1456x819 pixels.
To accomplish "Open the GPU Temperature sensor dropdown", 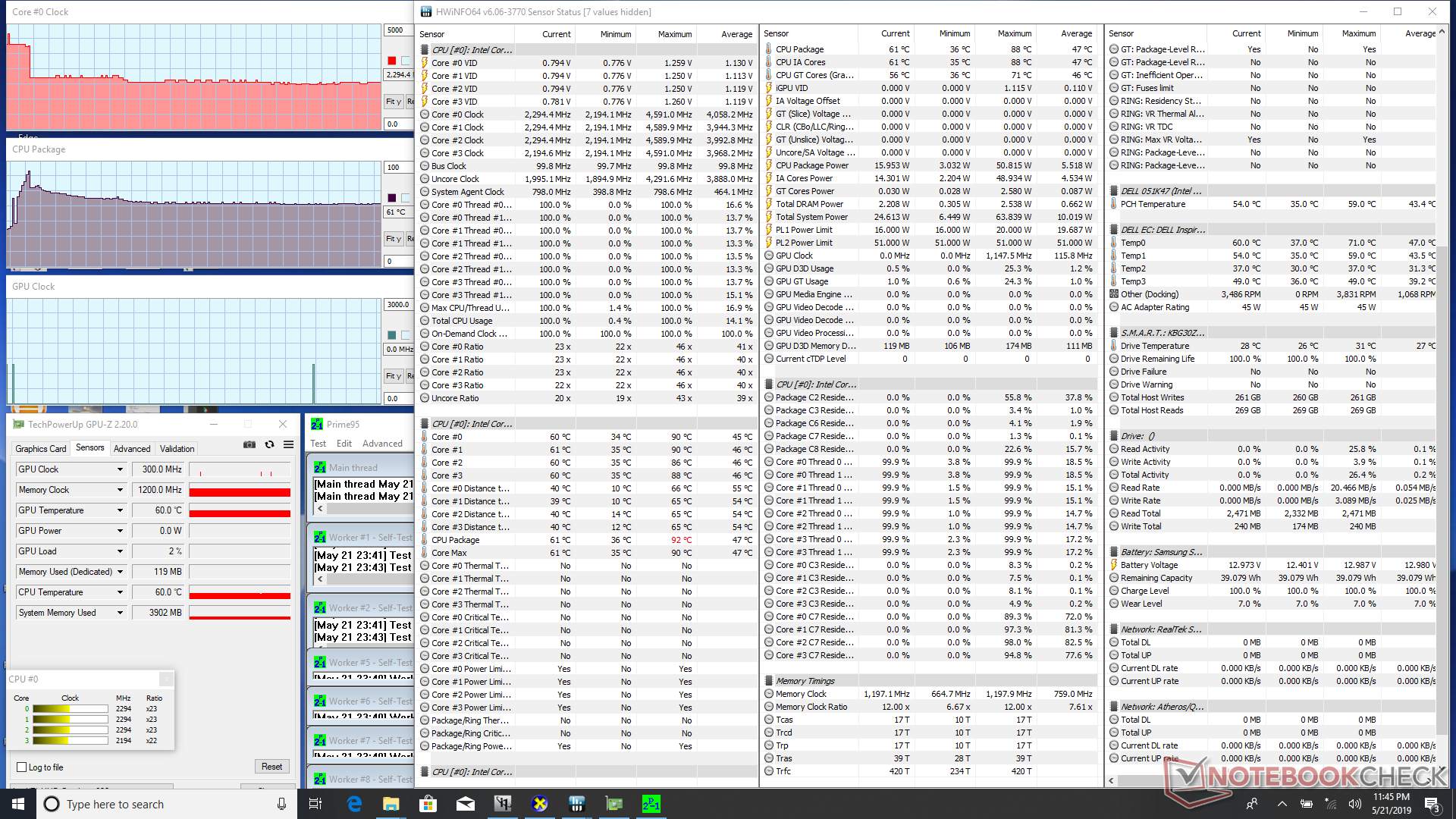I will point(120,510).
